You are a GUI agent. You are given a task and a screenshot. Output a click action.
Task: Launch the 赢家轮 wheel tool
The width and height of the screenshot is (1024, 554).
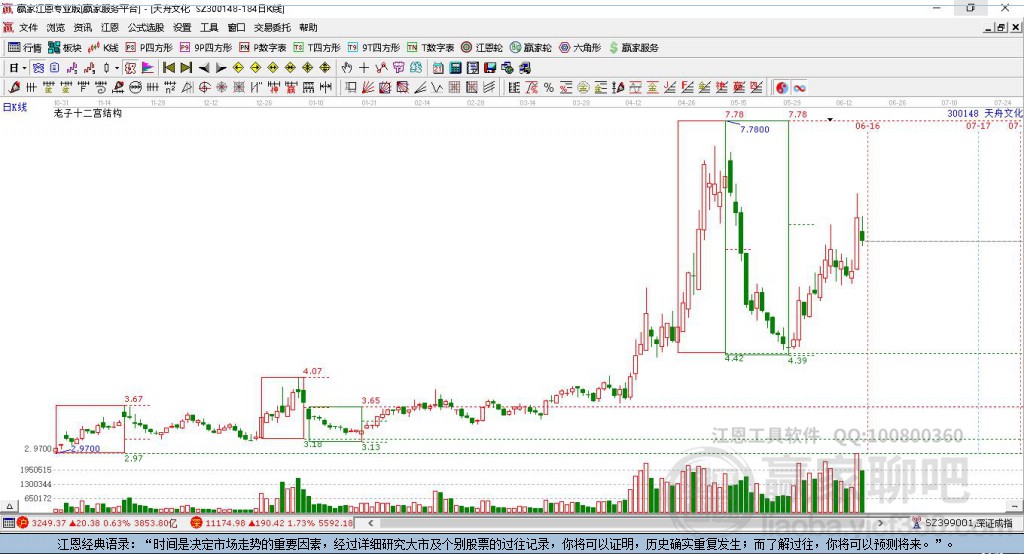[530, 48]
